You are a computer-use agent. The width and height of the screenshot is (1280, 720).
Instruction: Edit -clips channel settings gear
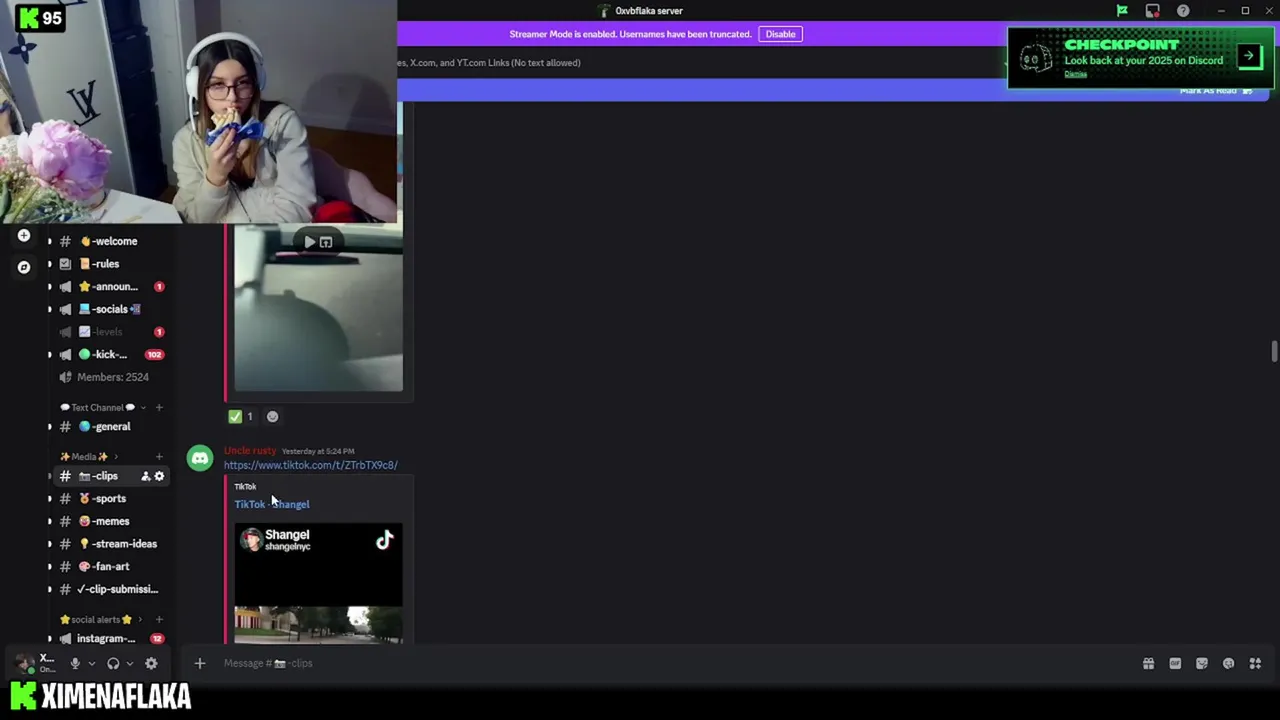coord(159,476)
